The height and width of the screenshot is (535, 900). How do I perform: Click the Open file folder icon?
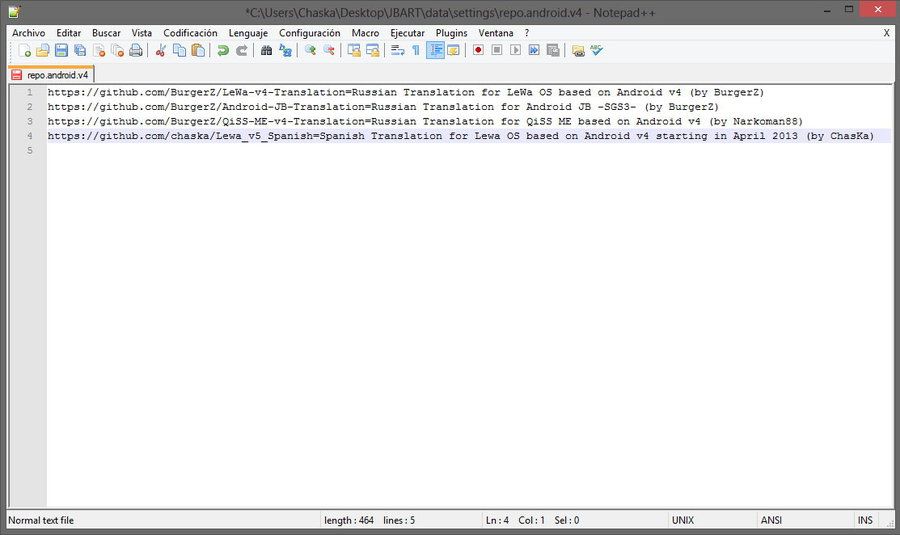click(42, 51)
